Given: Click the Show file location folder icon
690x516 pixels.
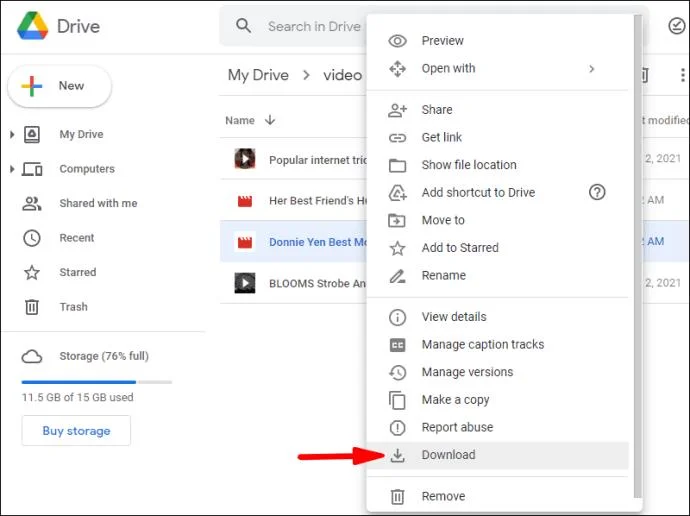Looking at the screenshot, I should pos(397,165).
